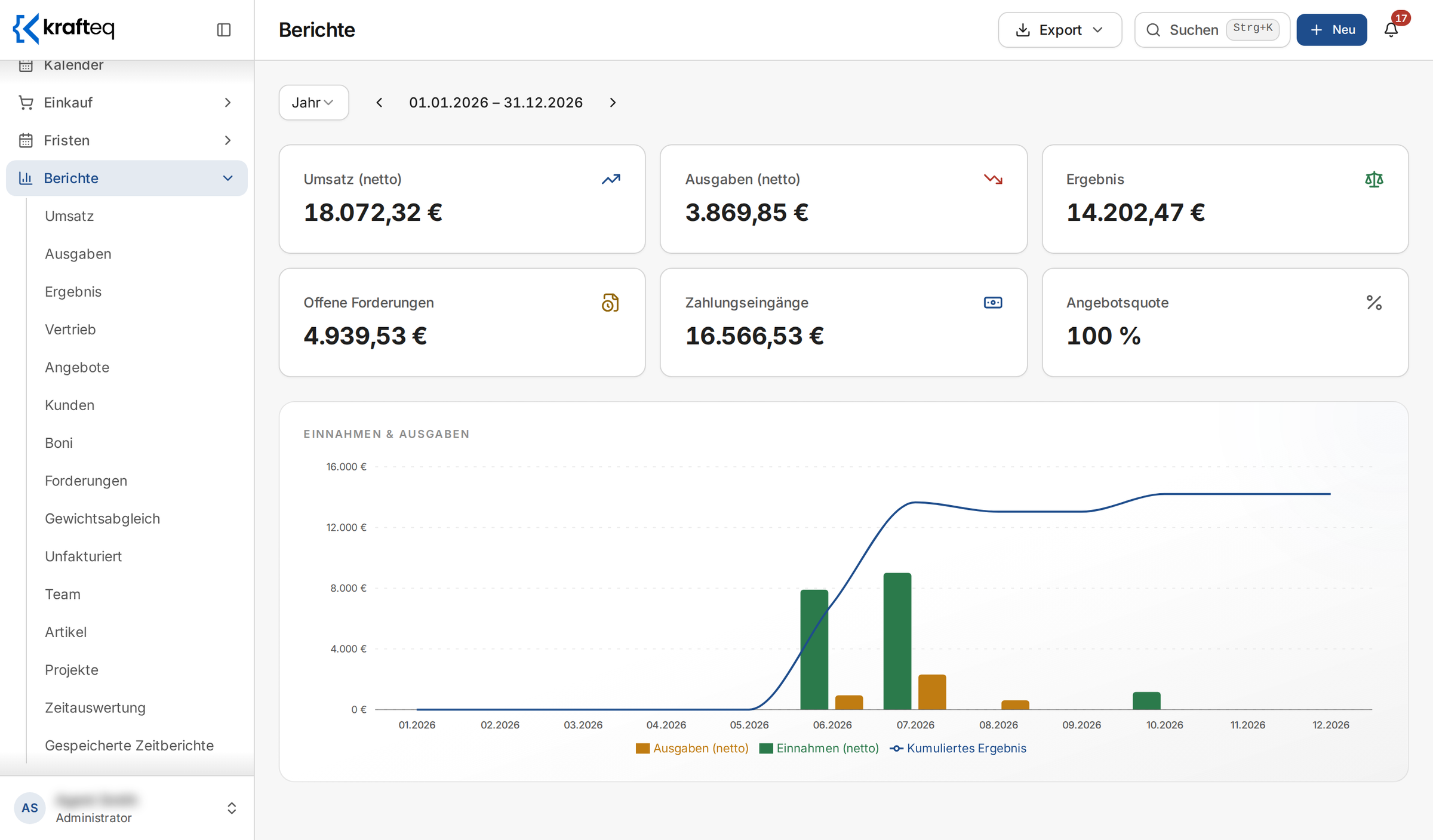Viewport: 1433px width, 840px height.
Task: Go to previous year with left arrow
Action: [379, 103]
